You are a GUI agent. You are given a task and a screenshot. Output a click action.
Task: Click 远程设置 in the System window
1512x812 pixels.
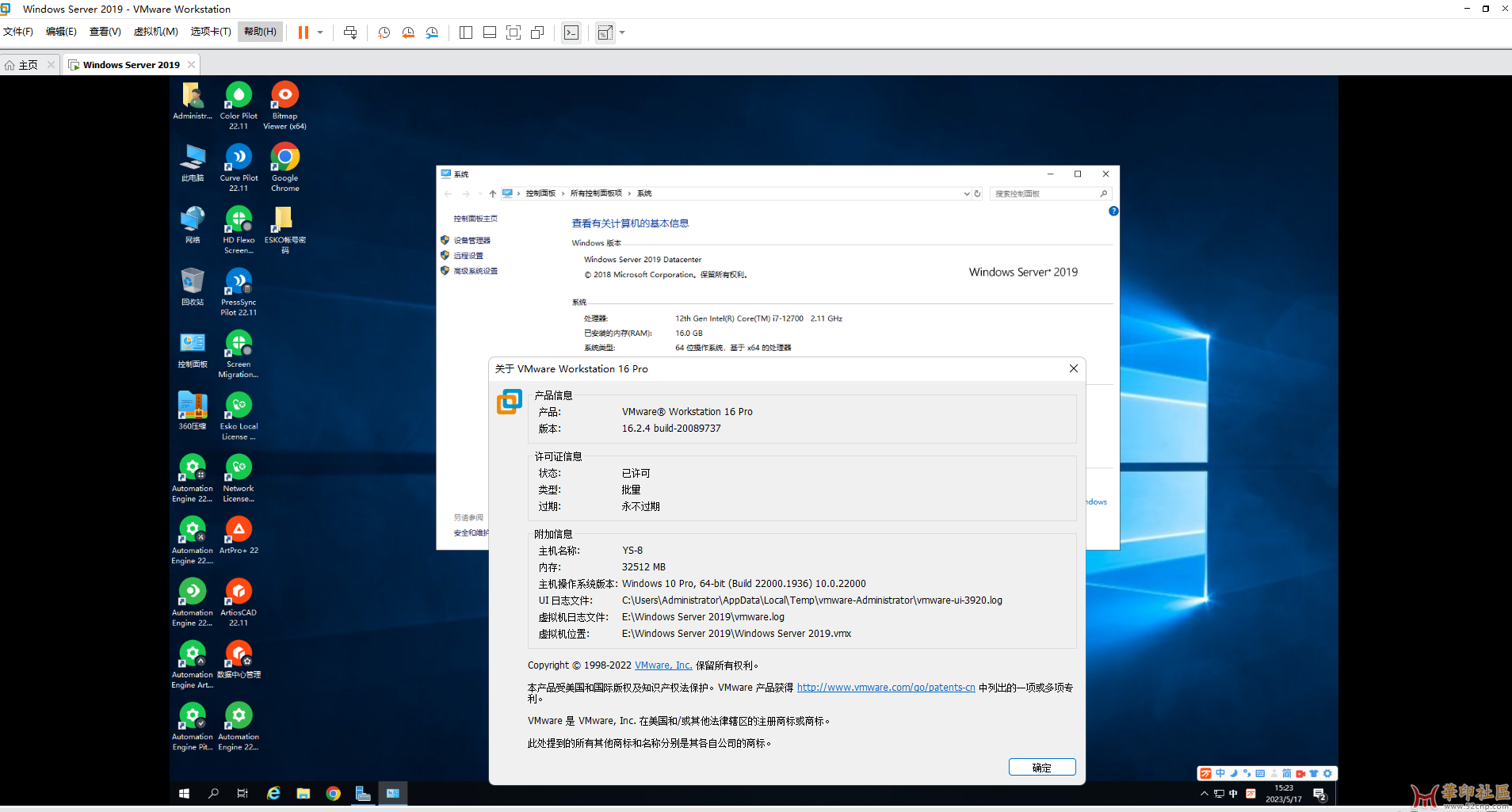point(468,255)
